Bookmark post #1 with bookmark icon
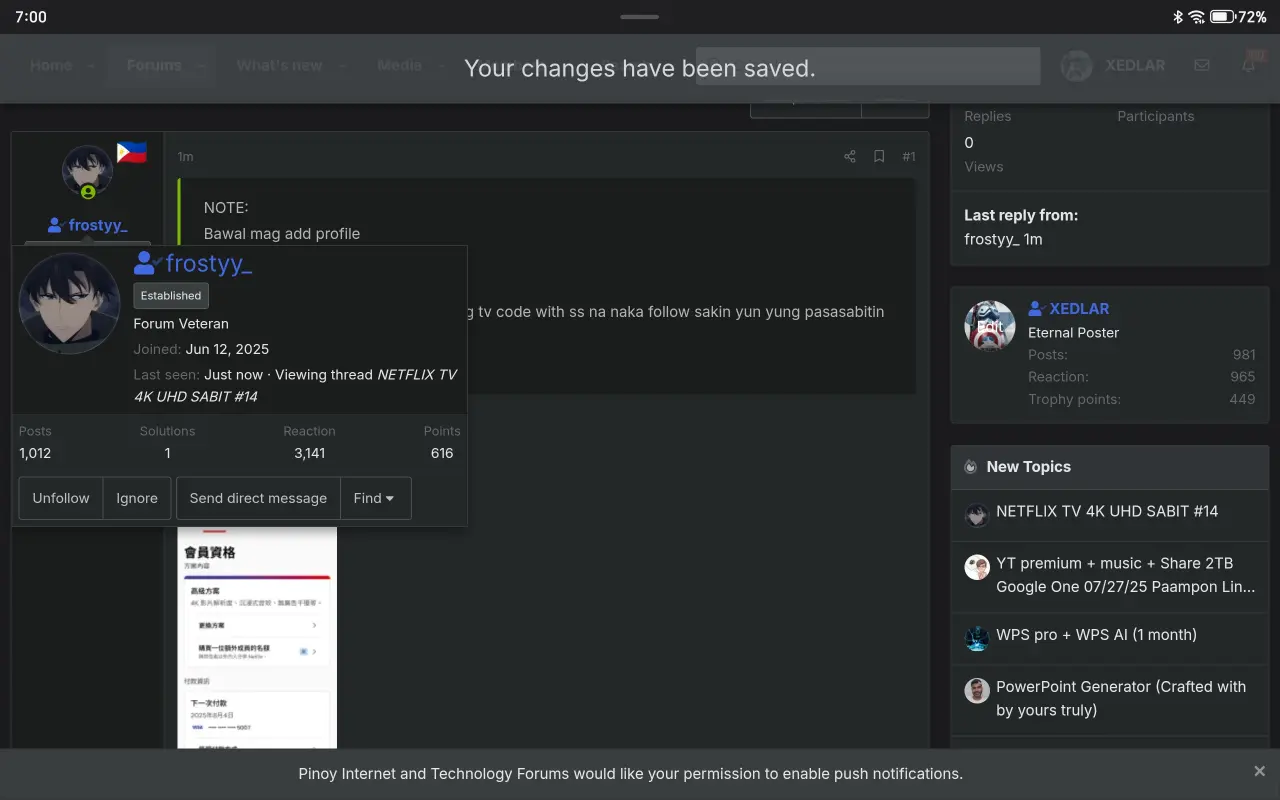This screenshot has height=800, width=1280. coord(879,157)
